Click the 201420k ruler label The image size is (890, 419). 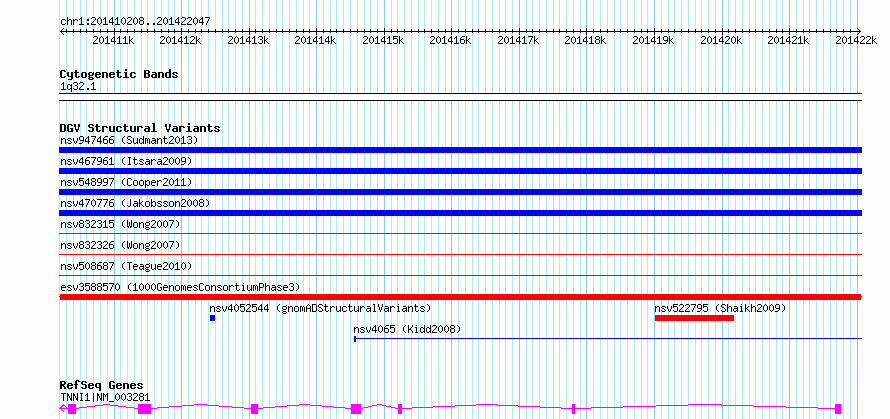[721, 40]
